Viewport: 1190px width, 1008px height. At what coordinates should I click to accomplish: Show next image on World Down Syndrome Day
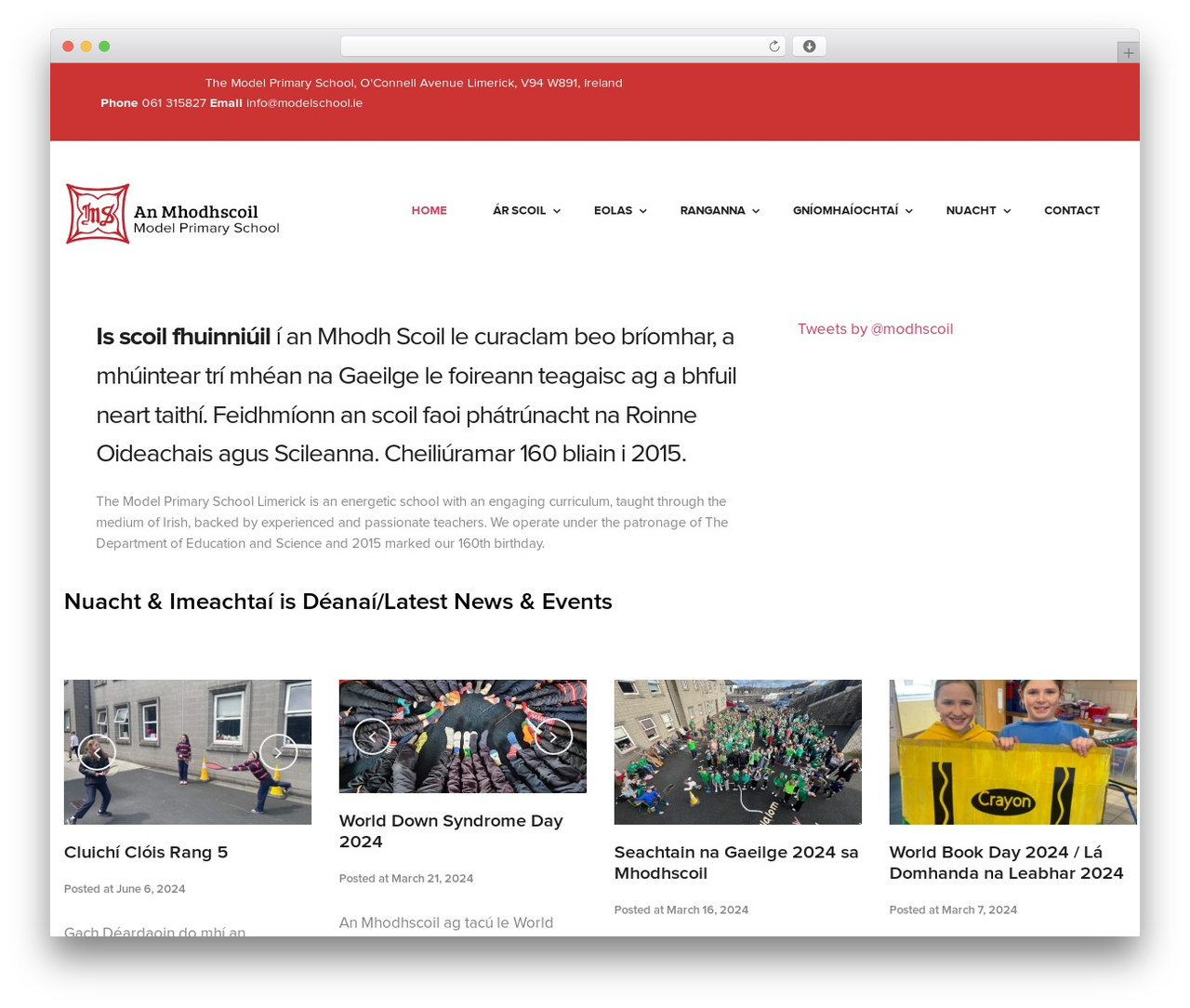(553, 736)
